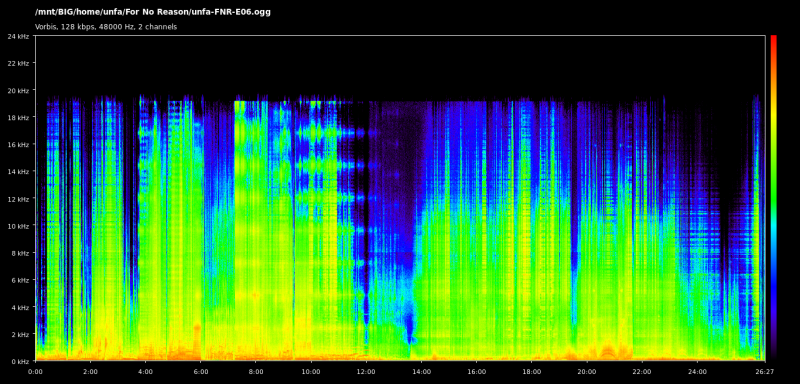Click the 22:00 time axis label

[641, 372]
